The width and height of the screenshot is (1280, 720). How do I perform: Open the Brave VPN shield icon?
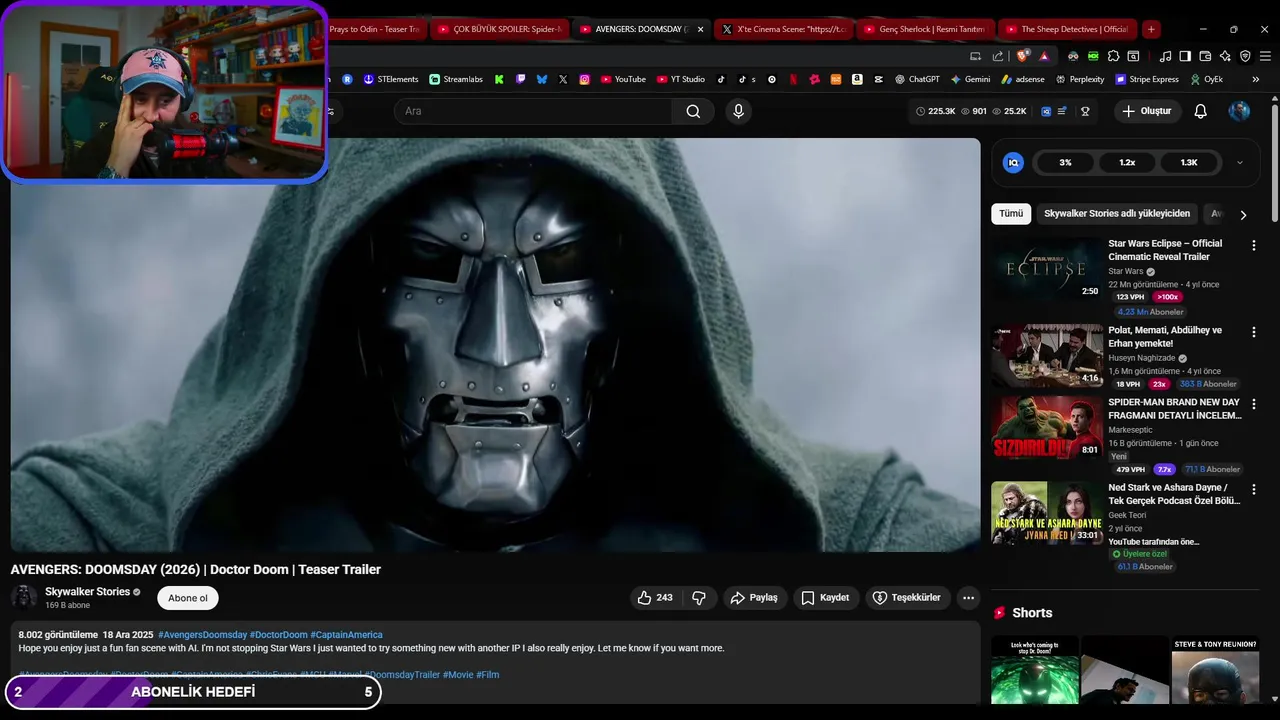click(1245, 56)
